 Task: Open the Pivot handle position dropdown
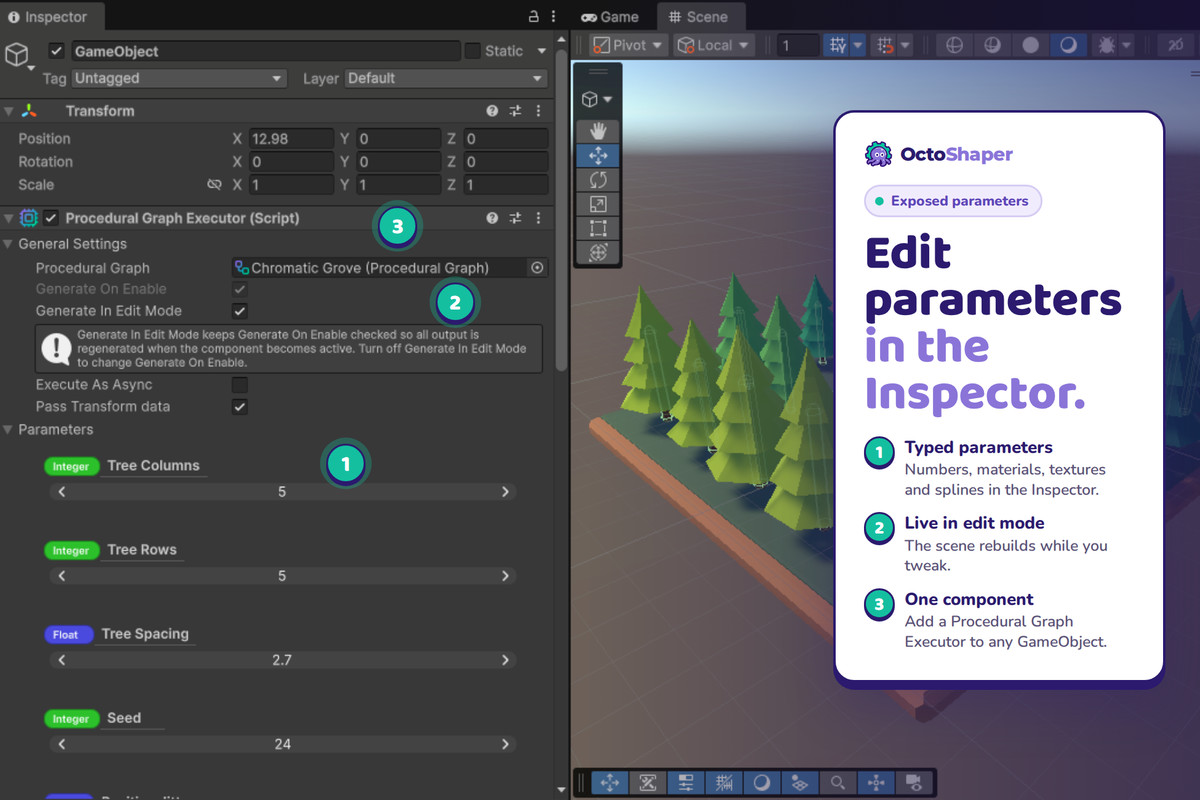pyautogui.click(x=628, y=45)
